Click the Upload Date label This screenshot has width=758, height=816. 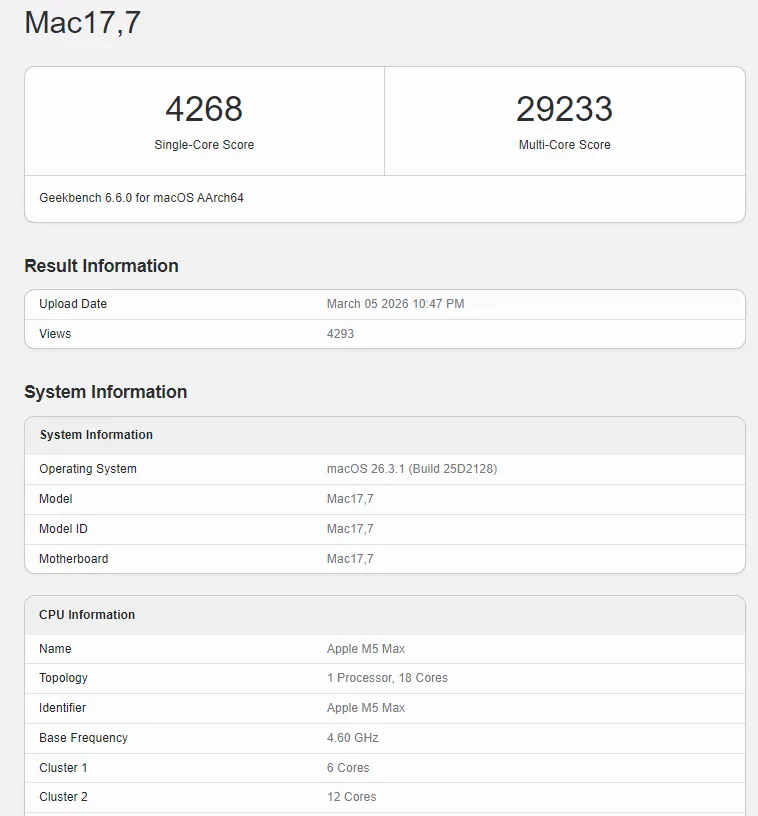(x=73, y=304)
